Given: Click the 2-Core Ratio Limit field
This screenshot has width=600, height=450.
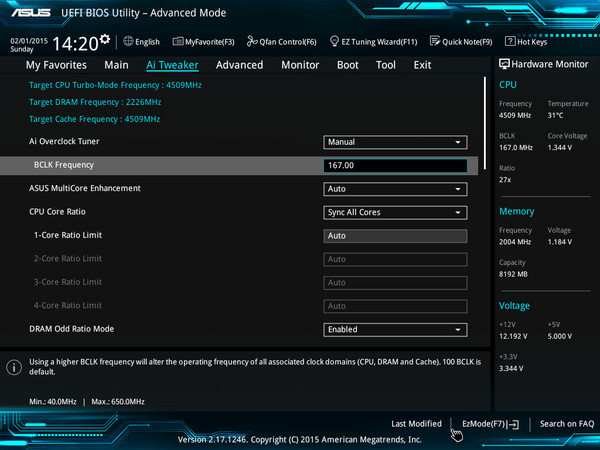Looking at the screenshot, I should [x=395, y=259].
